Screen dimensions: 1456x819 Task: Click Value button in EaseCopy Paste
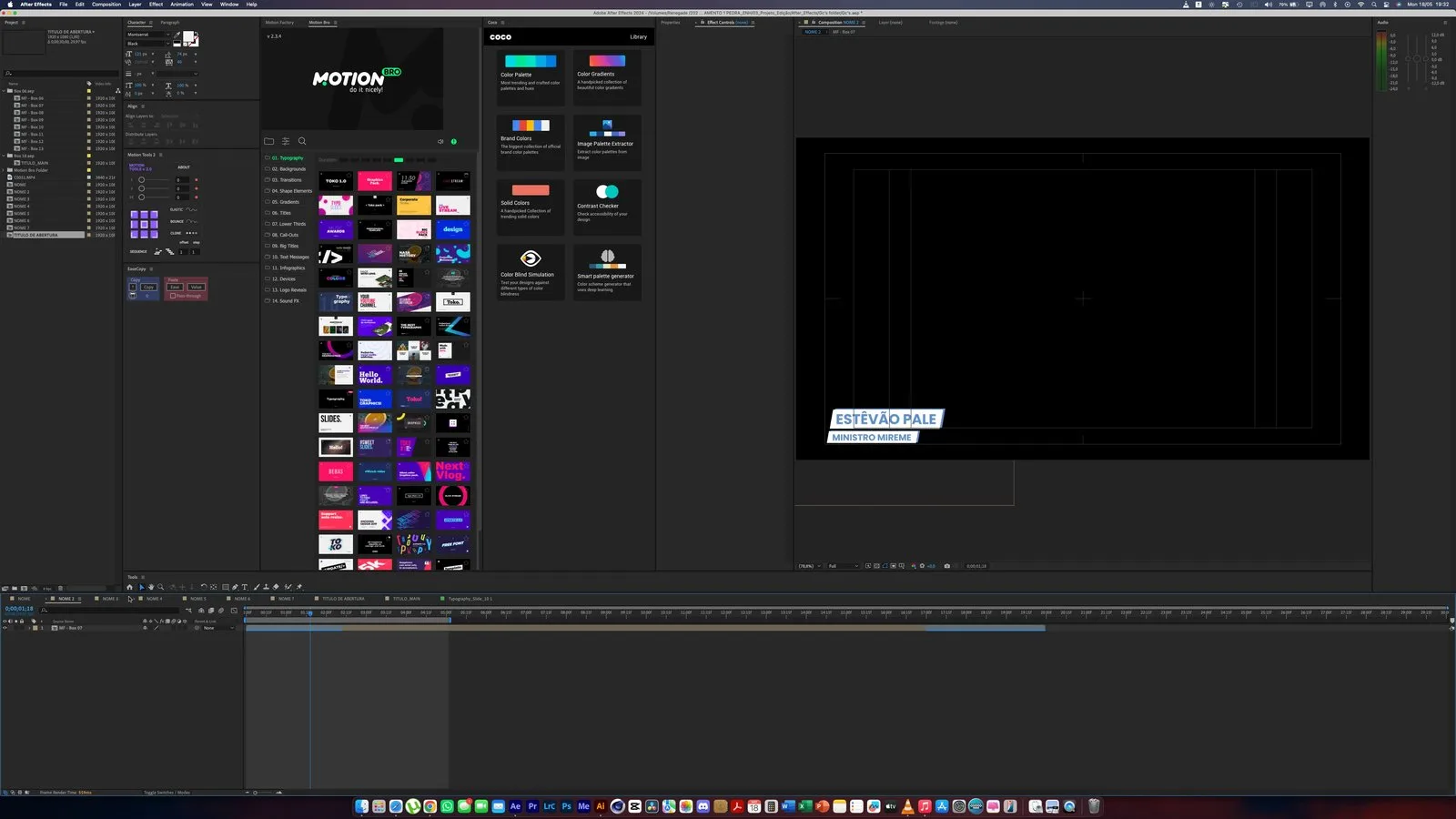196,287
